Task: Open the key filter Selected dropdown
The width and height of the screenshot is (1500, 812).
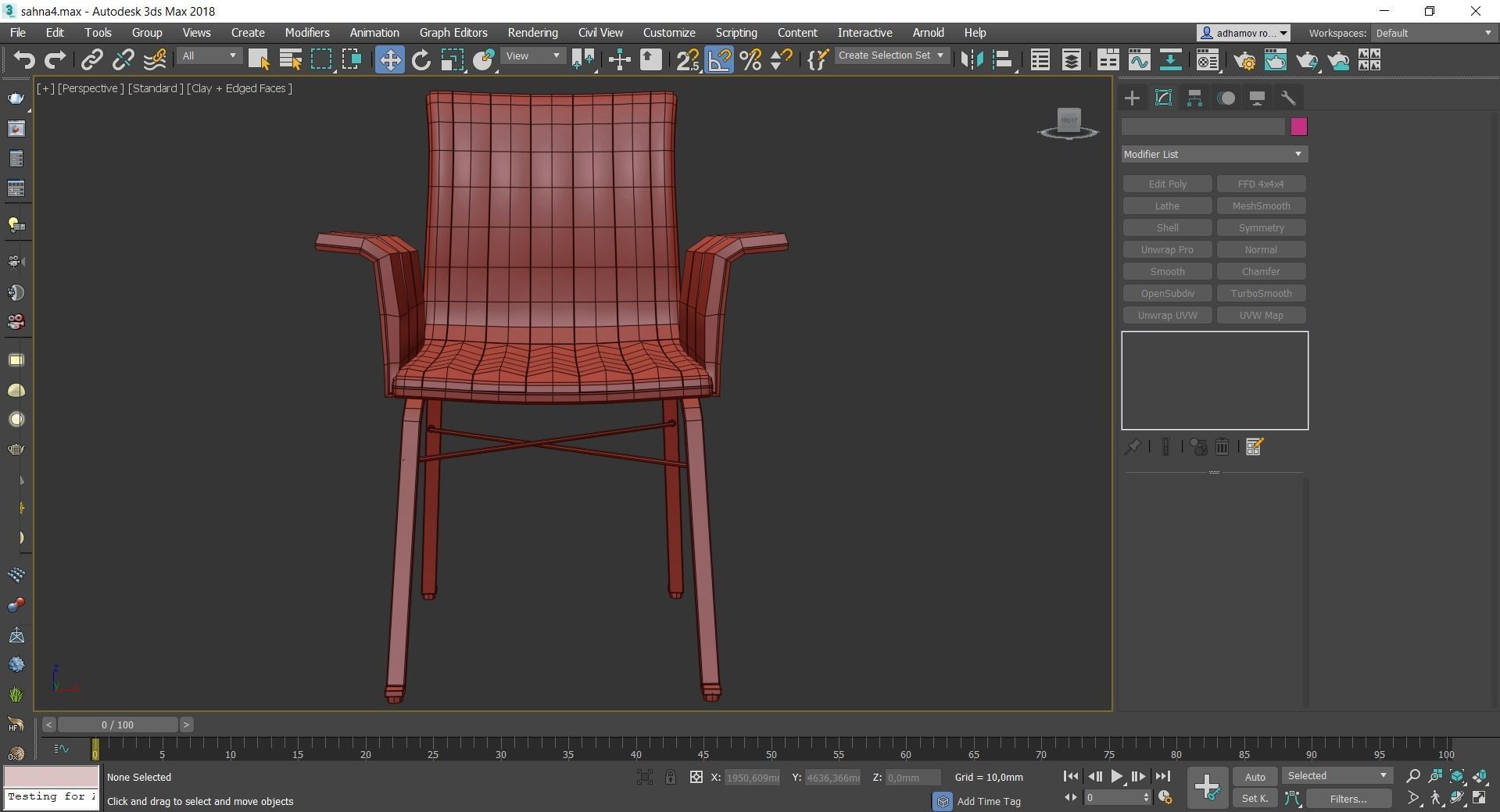Action: [1337, 776]
